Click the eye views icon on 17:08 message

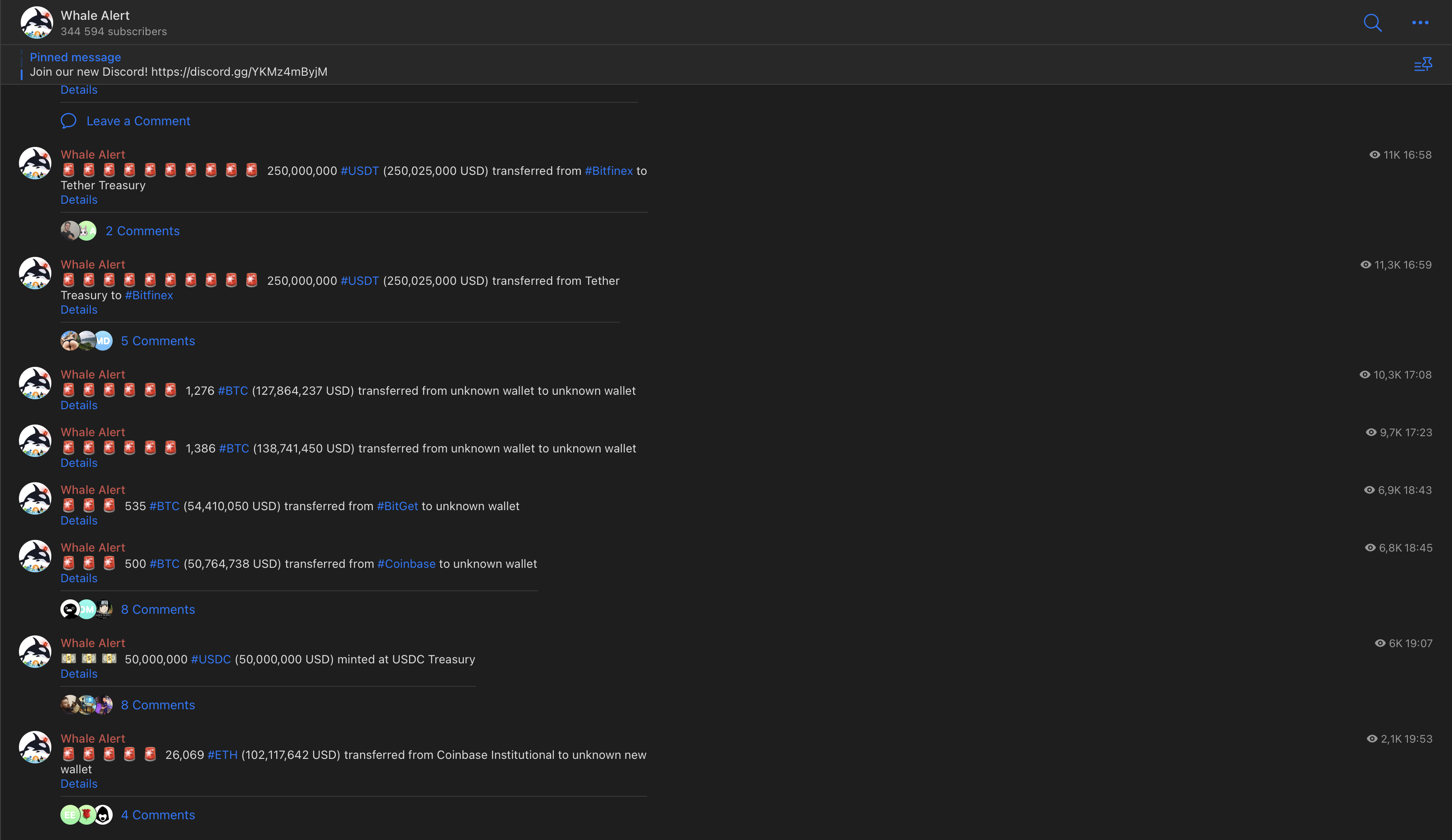point(1365,374)
